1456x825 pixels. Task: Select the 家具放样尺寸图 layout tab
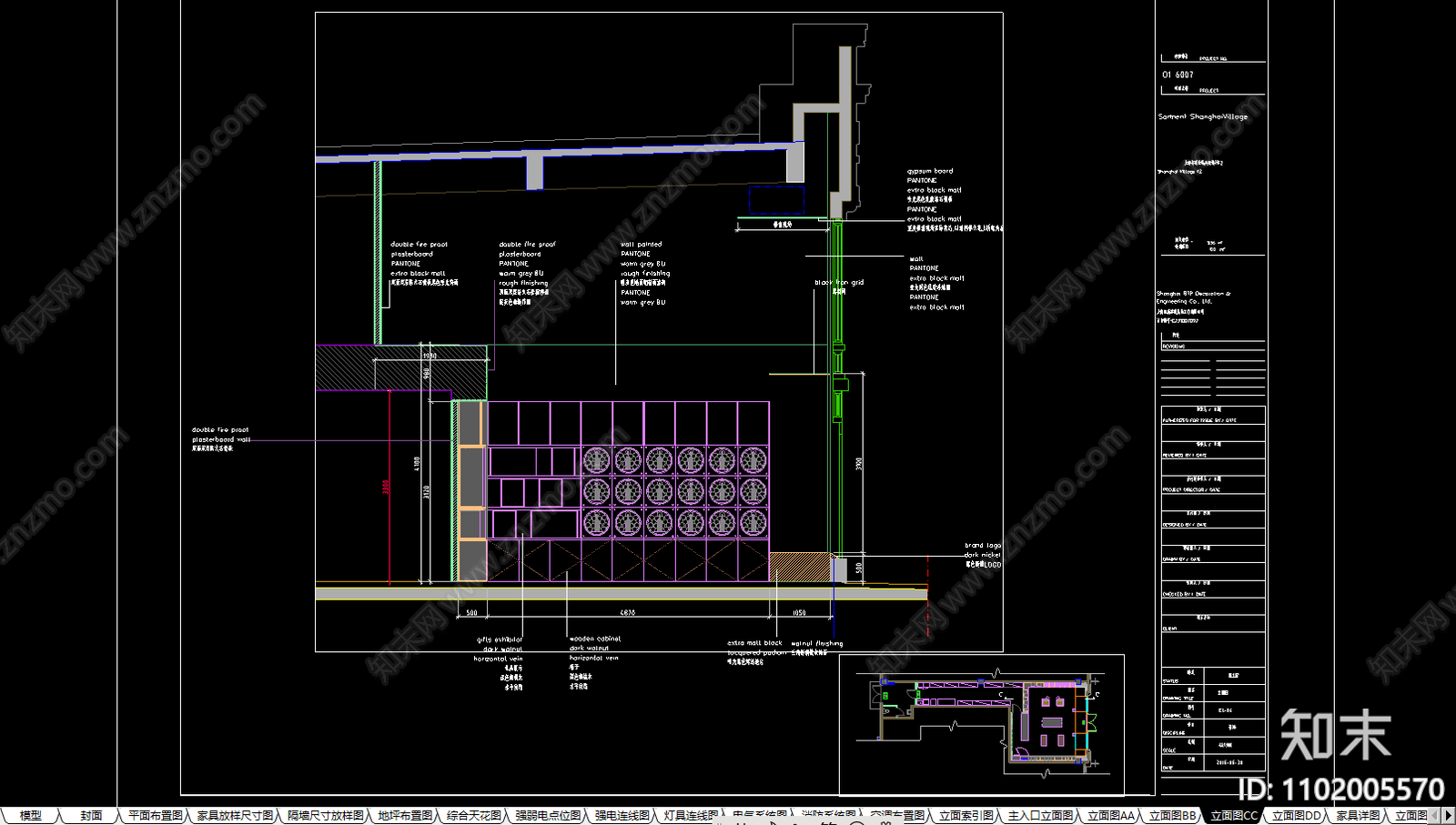click(235, 816)
